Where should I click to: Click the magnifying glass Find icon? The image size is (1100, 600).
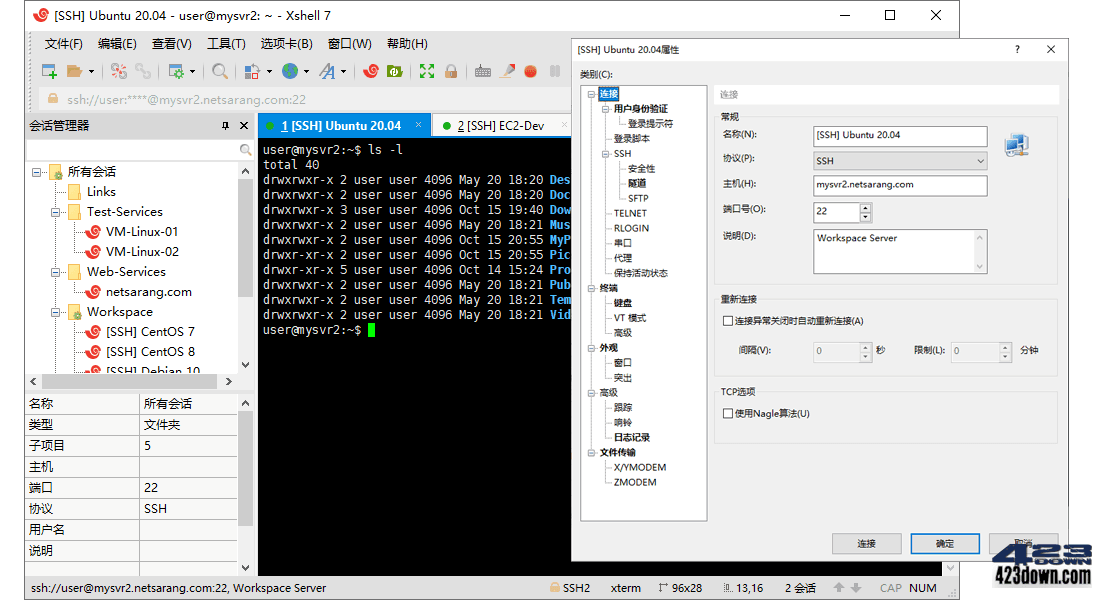point(220,71)
